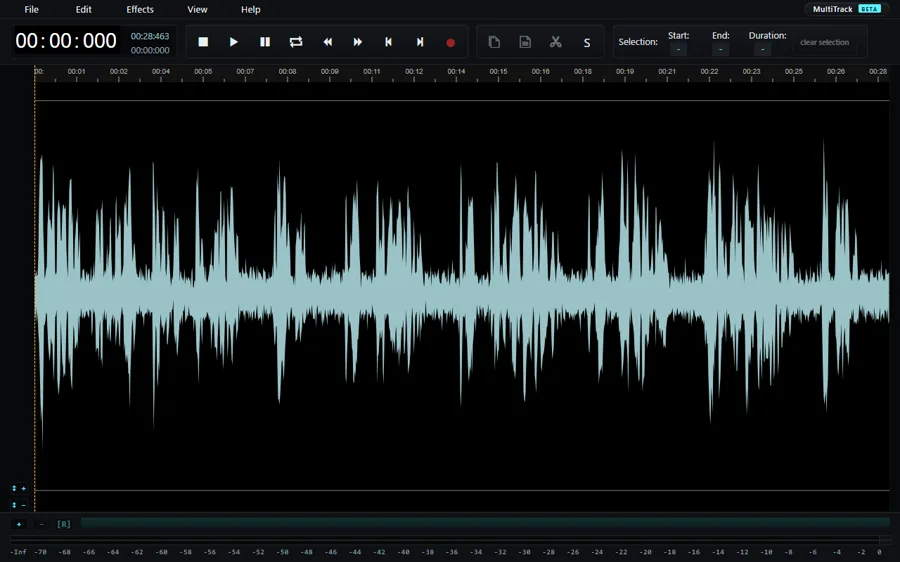Click the horizontal zoom scrollbar strip
The height and width of the screenshot is (562, 900).
[485, 523]
